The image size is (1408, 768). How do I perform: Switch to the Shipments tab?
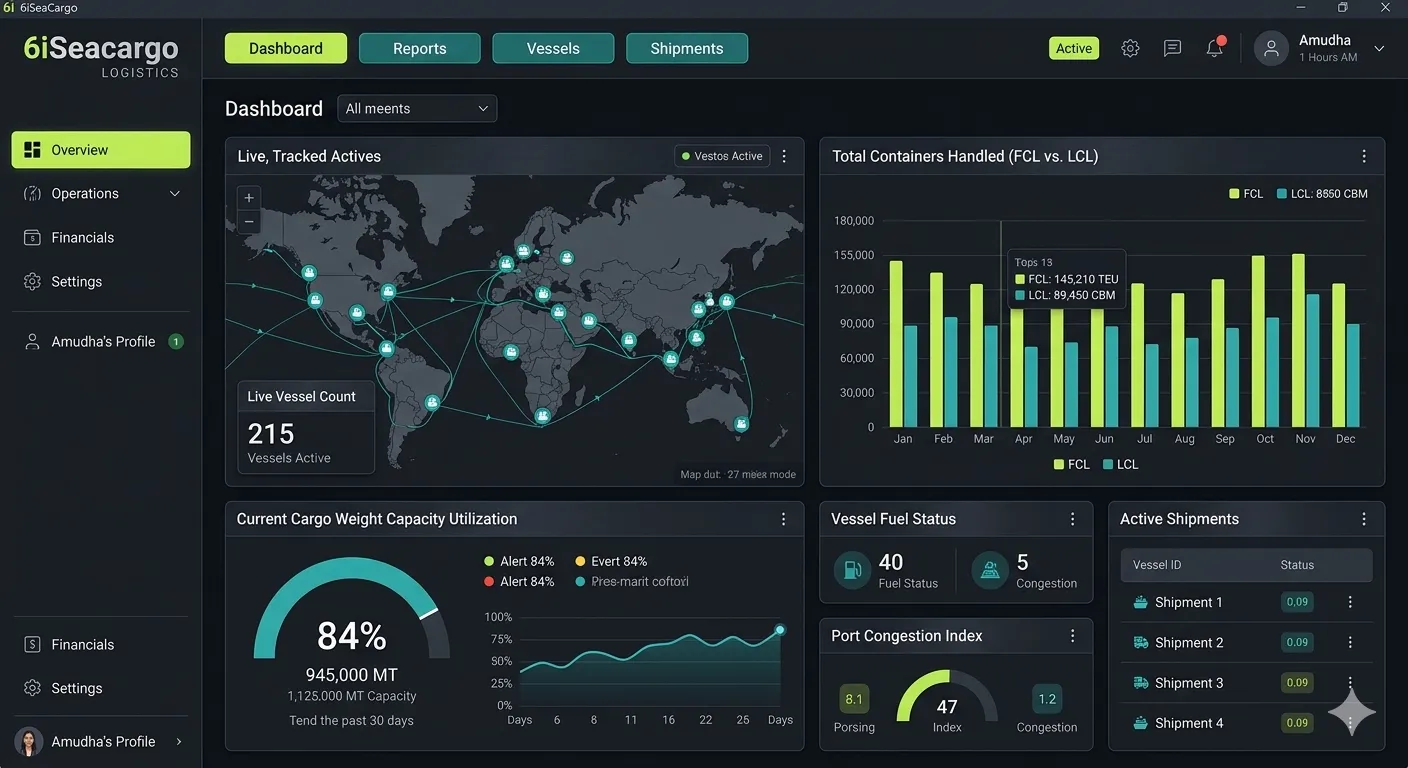point(687,48)
